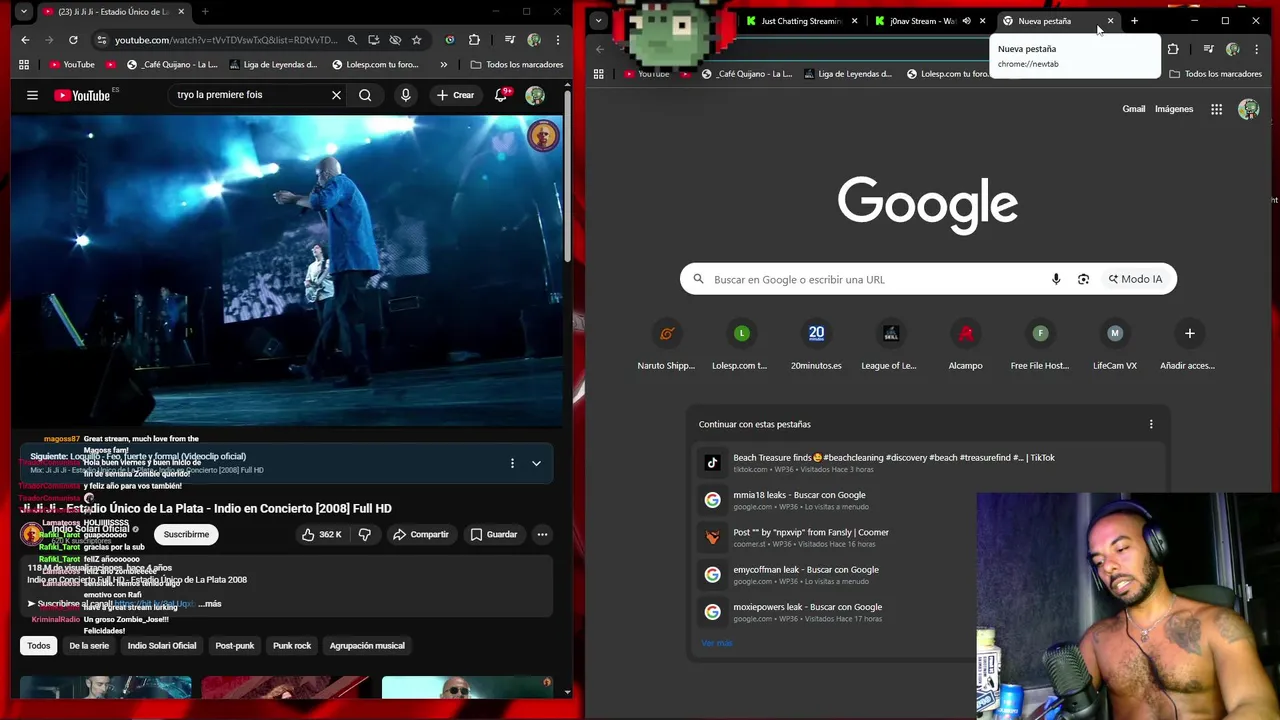Click the Crear button
The image size is (1280, 720).
455,95
